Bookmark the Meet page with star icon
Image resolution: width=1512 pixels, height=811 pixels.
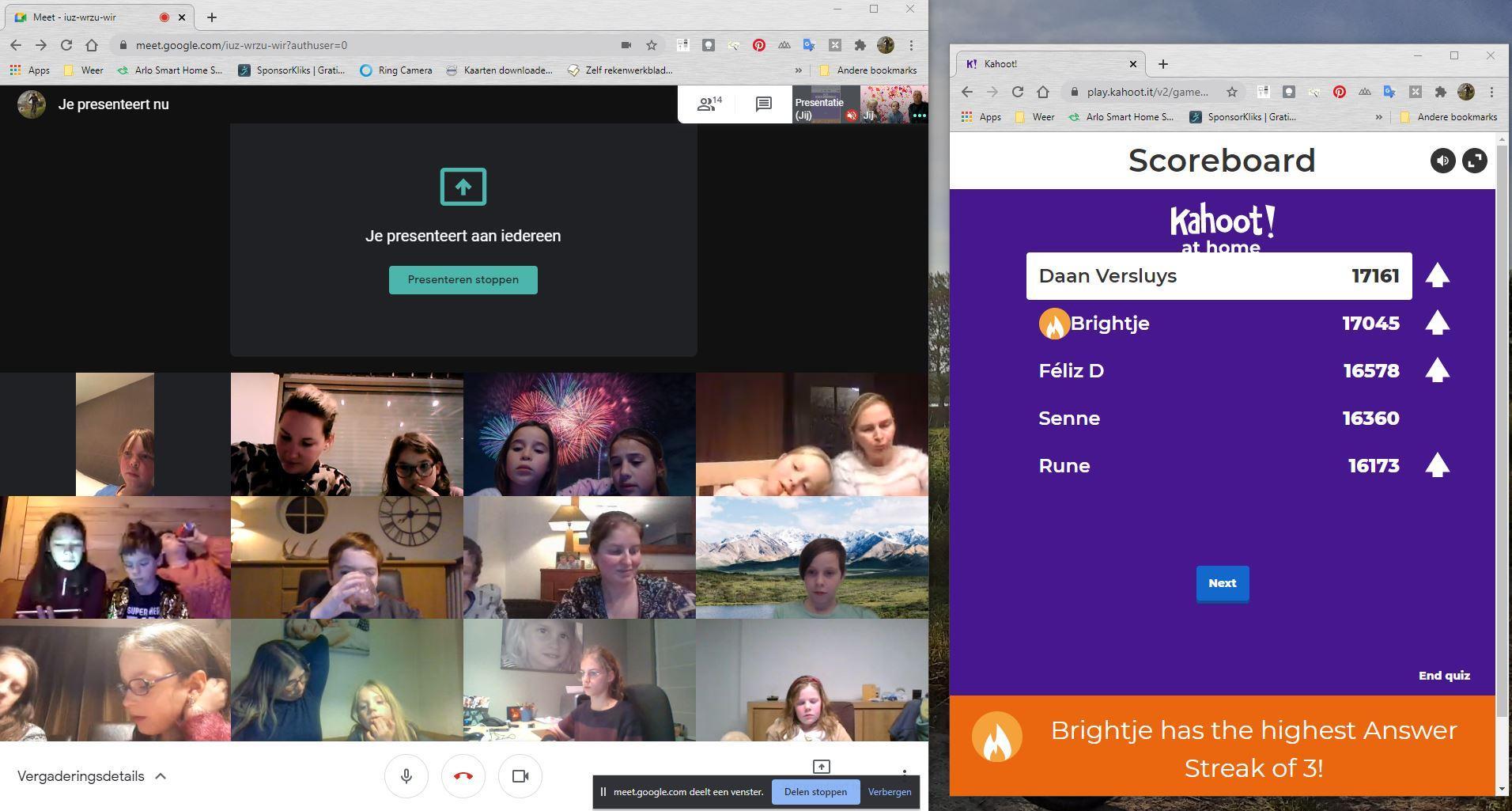(652, 45)
